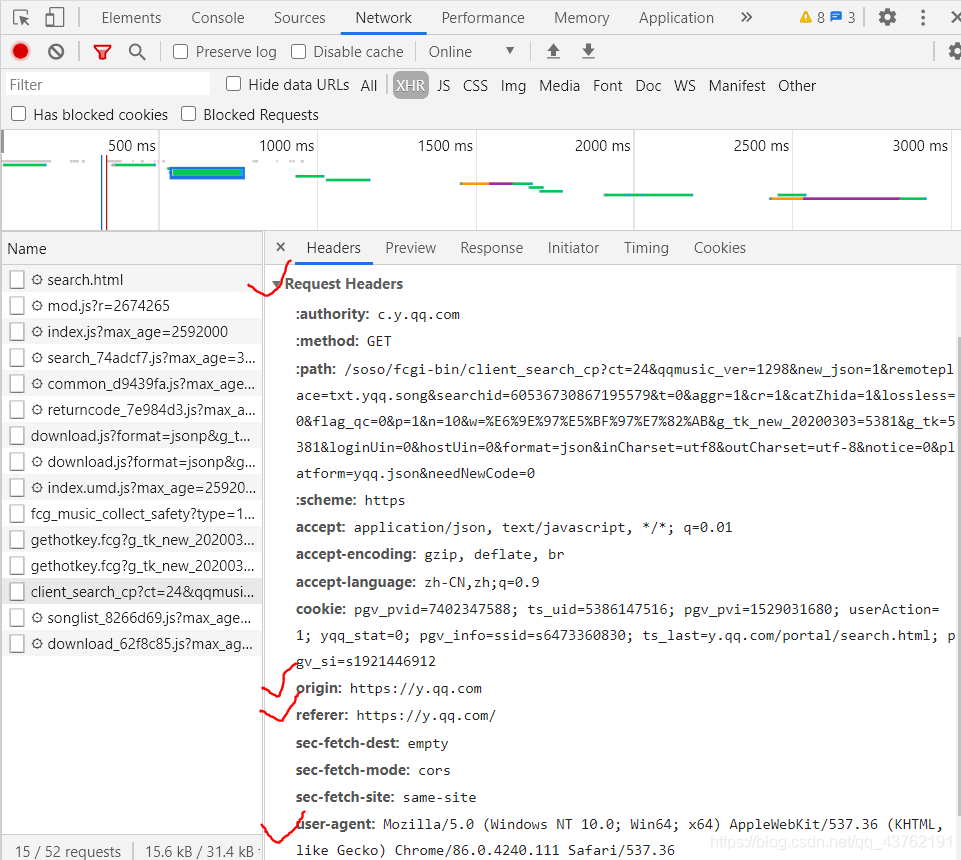Stop recording network log
Image resolution: width=961 pixels, height=860 pixels.
click(x=20, y=51)
